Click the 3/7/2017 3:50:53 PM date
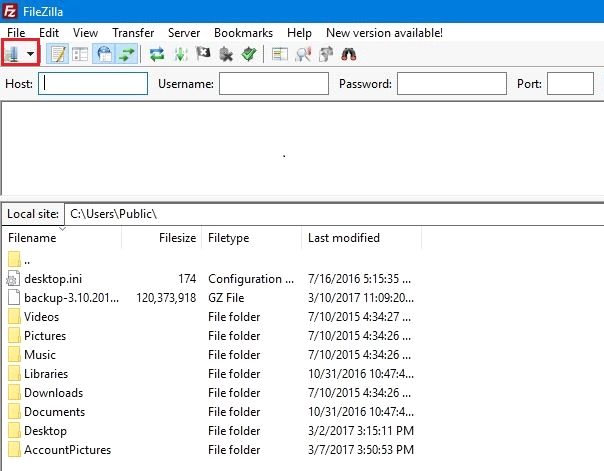Image resolution: width=604 pixels, height=471 pixels. click(x=361, y=450)
